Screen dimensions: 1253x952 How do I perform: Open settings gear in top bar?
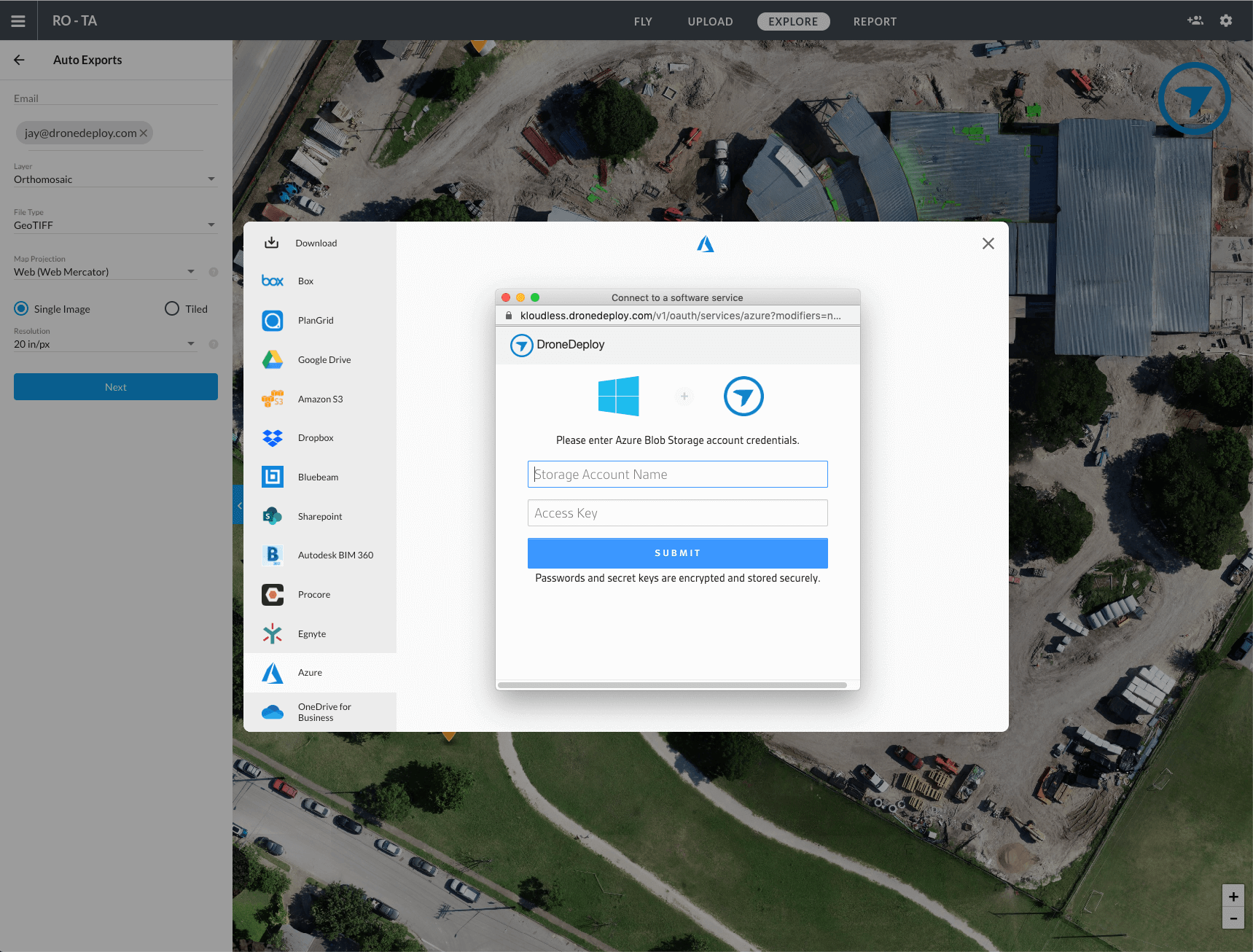point(1226,20)
